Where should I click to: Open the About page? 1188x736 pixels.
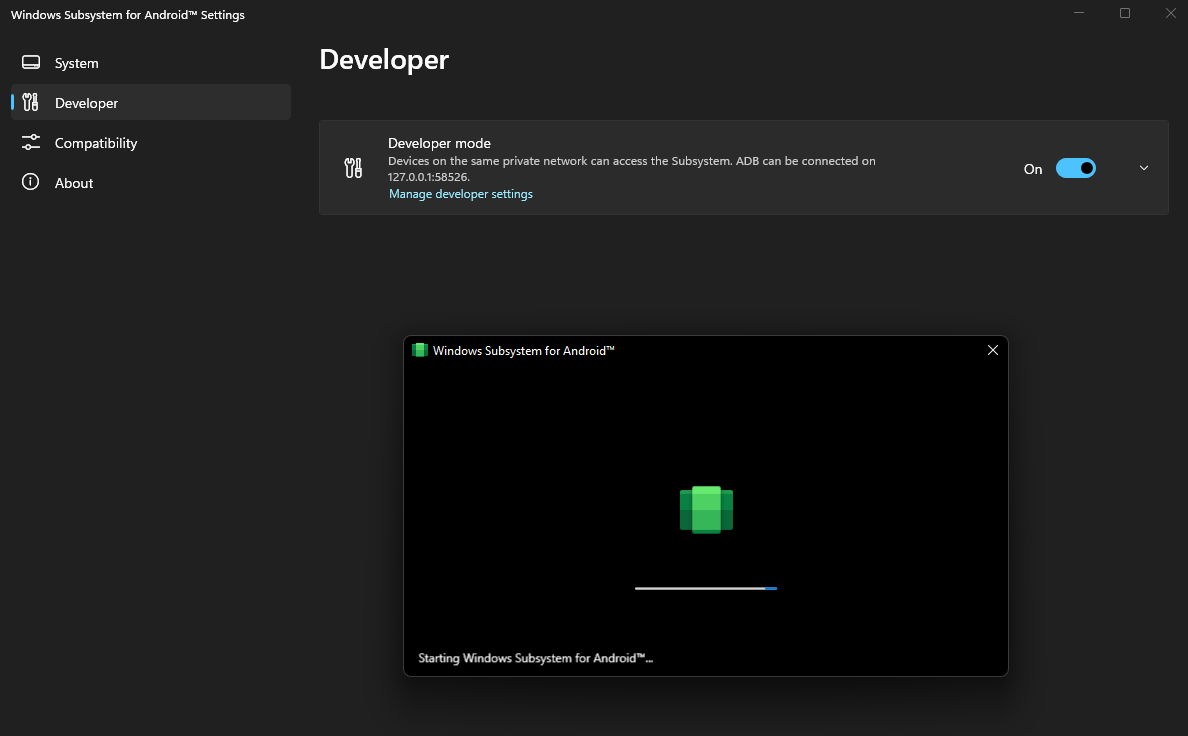click(x=151, y=183)
